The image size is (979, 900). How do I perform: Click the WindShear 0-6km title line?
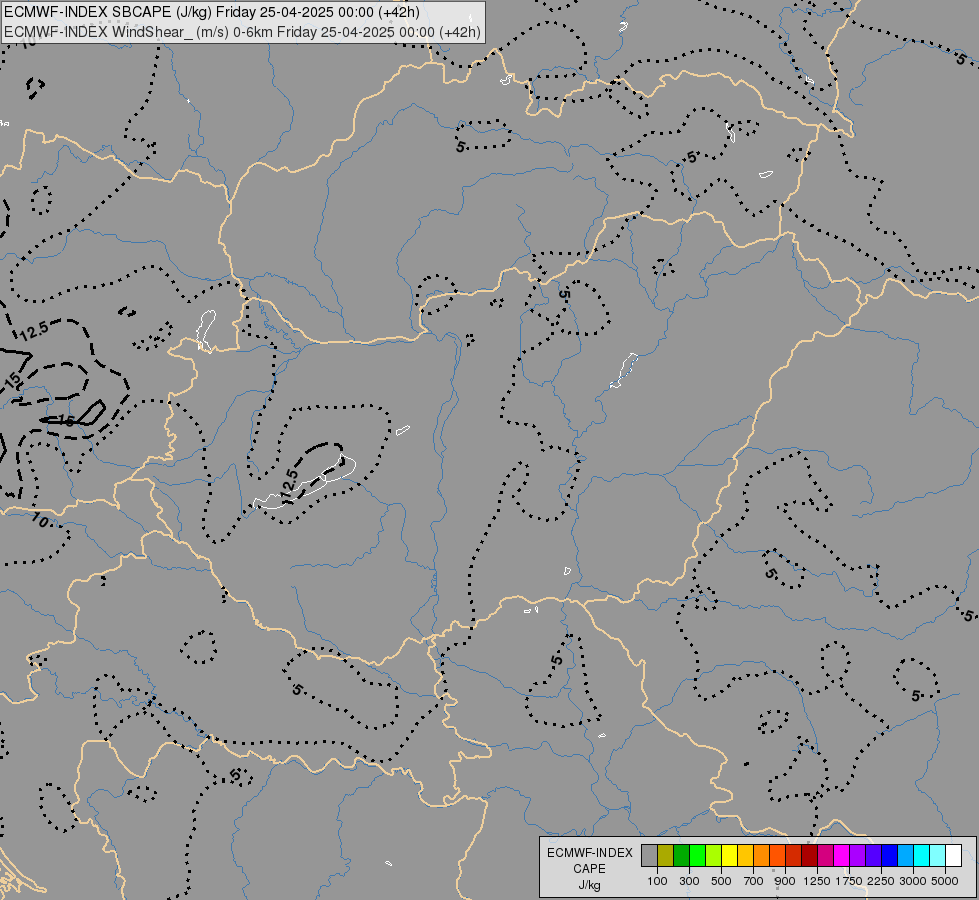(x=242, y=32)
